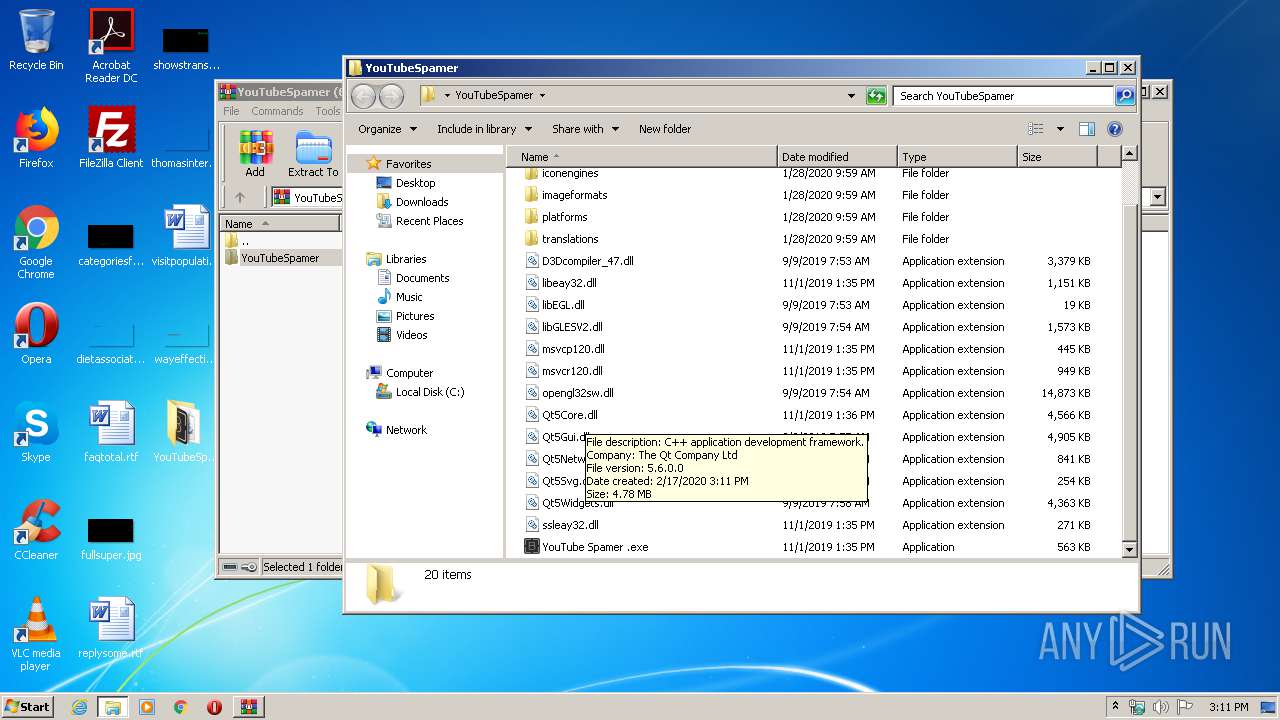Image resolution: width=1280 pixels, height=720 pixels.
Task: Launch Google Chrome desktop shortcut
Action: pos(36,242)
